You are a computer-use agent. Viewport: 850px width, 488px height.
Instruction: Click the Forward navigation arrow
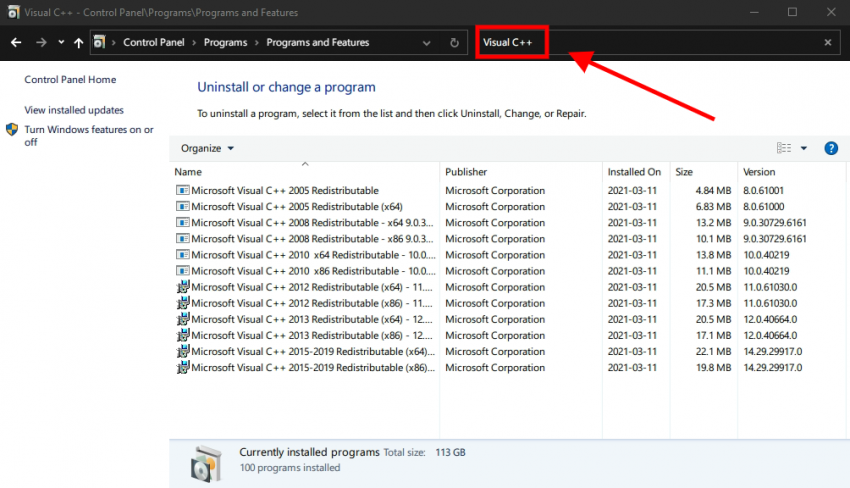(41, 43)
